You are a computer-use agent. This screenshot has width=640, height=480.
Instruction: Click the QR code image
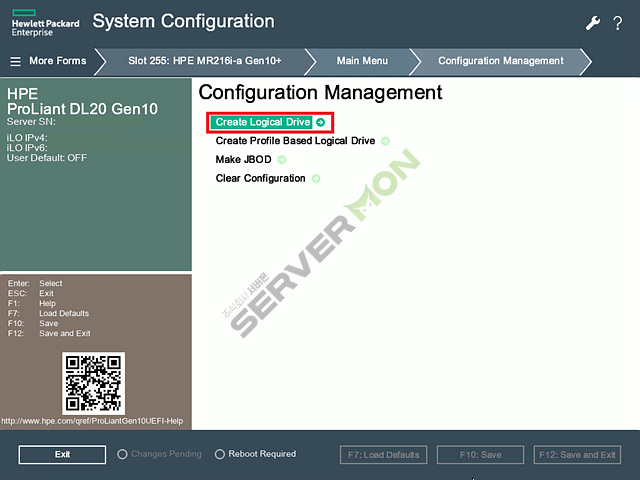pyautogui.click(x=93, y=383)
